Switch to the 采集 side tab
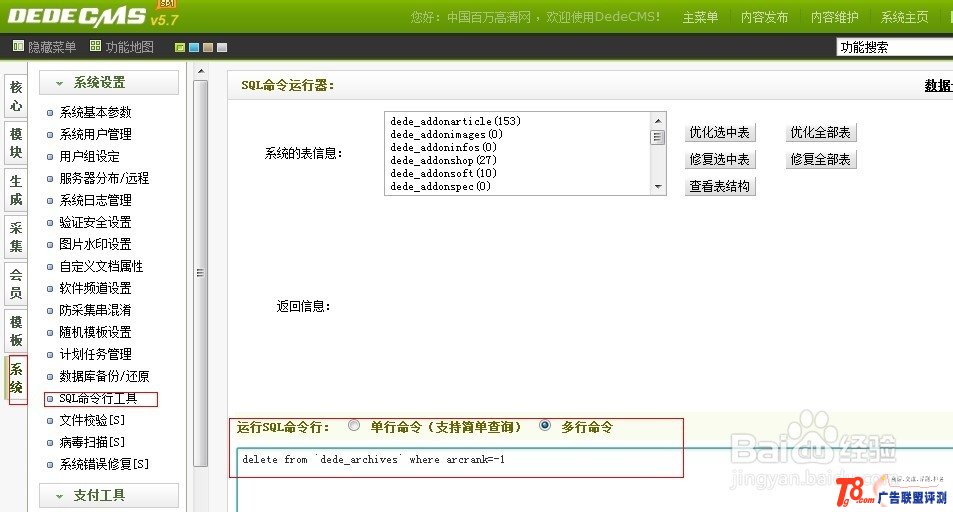This screenshot has width=953, height=512. [16, 237]
